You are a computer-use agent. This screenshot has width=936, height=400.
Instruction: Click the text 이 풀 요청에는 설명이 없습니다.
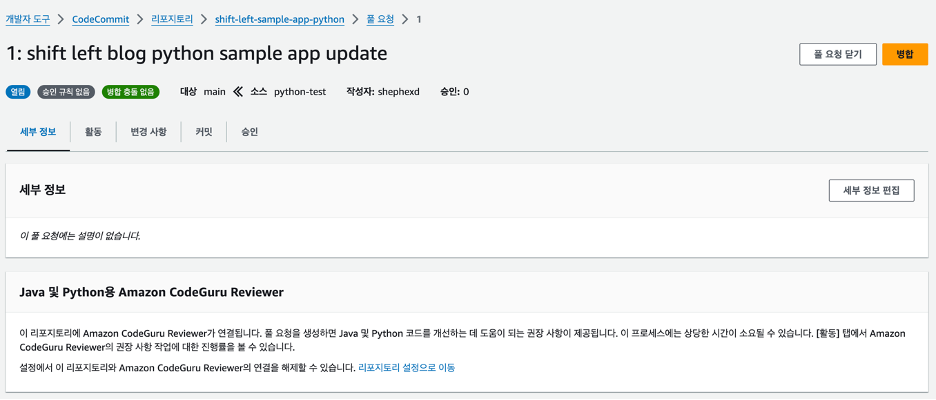(81, 236)
